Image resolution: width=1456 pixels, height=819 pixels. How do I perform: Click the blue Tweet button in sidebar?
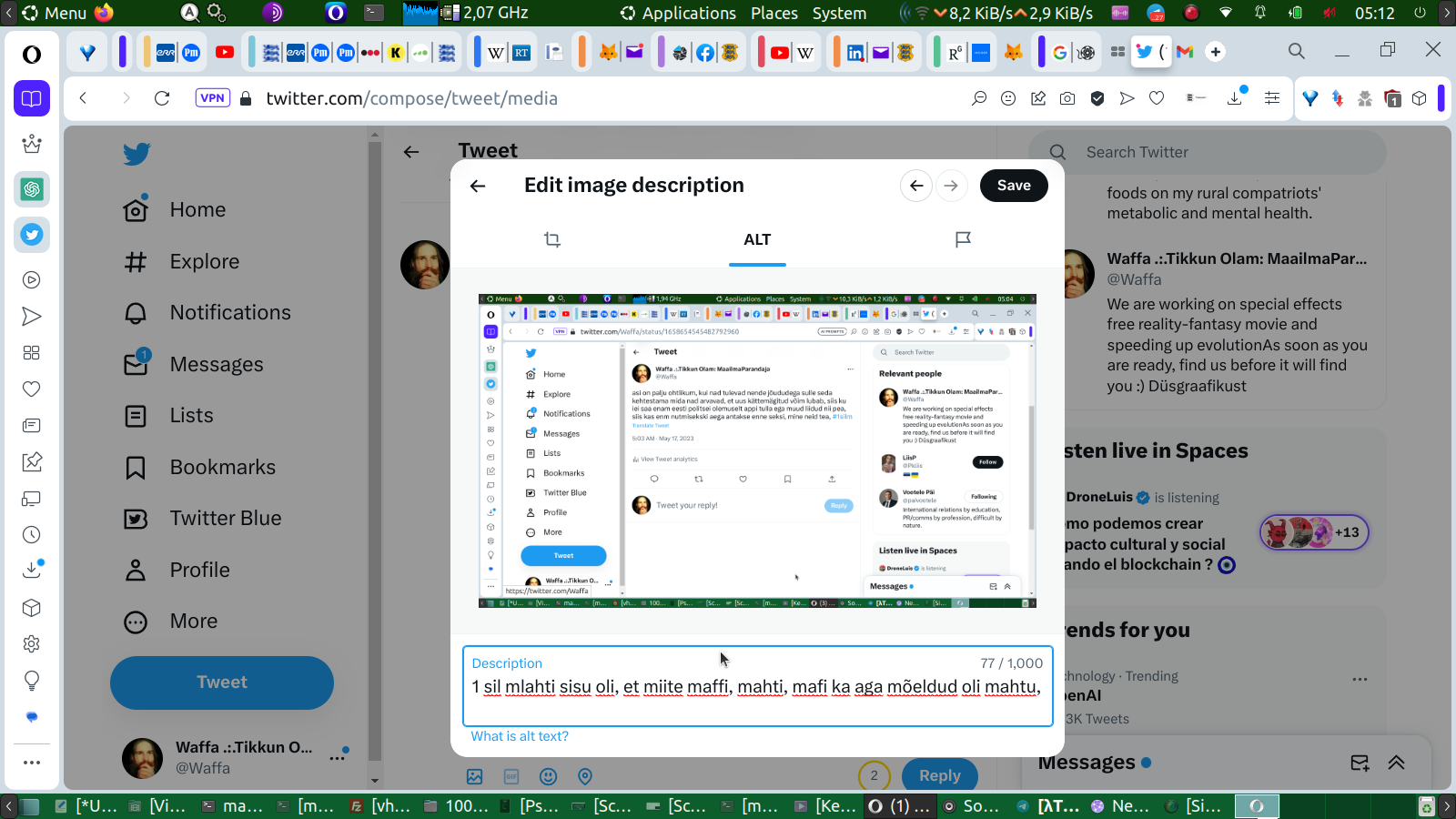pos(222,682)
